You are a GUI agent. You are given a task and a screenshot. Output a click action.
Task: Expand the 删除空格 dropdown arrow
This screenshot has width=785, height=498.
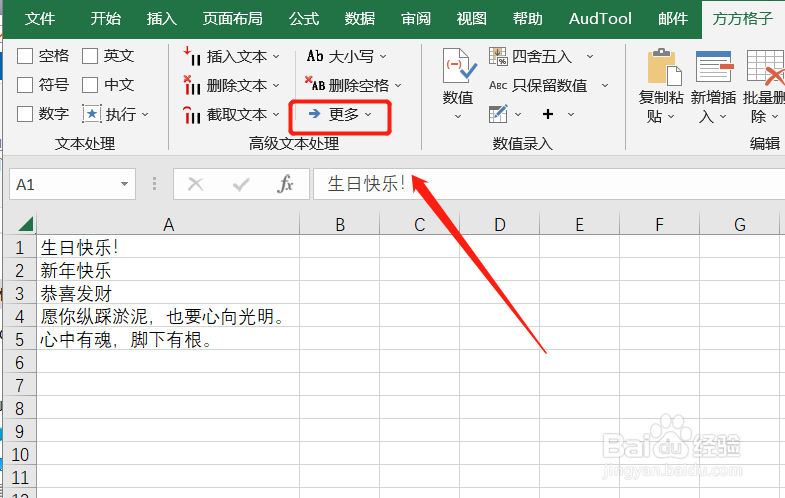click(x=398, y=86)
